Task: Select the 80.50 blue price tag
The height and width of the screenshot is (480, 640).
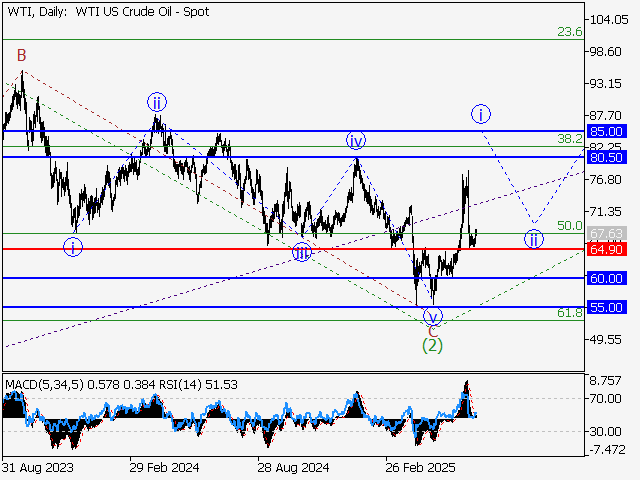Action: (x=607, y=158)
